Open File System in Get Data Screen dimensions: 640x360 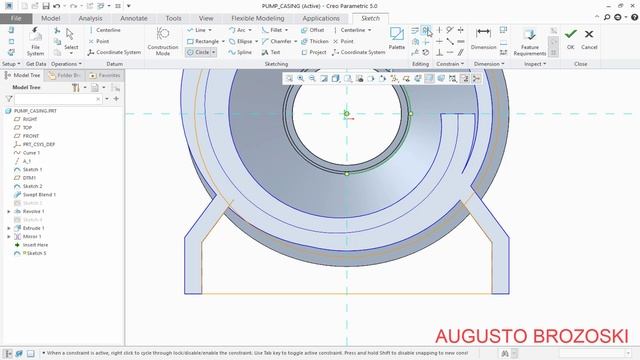[36, 42]
